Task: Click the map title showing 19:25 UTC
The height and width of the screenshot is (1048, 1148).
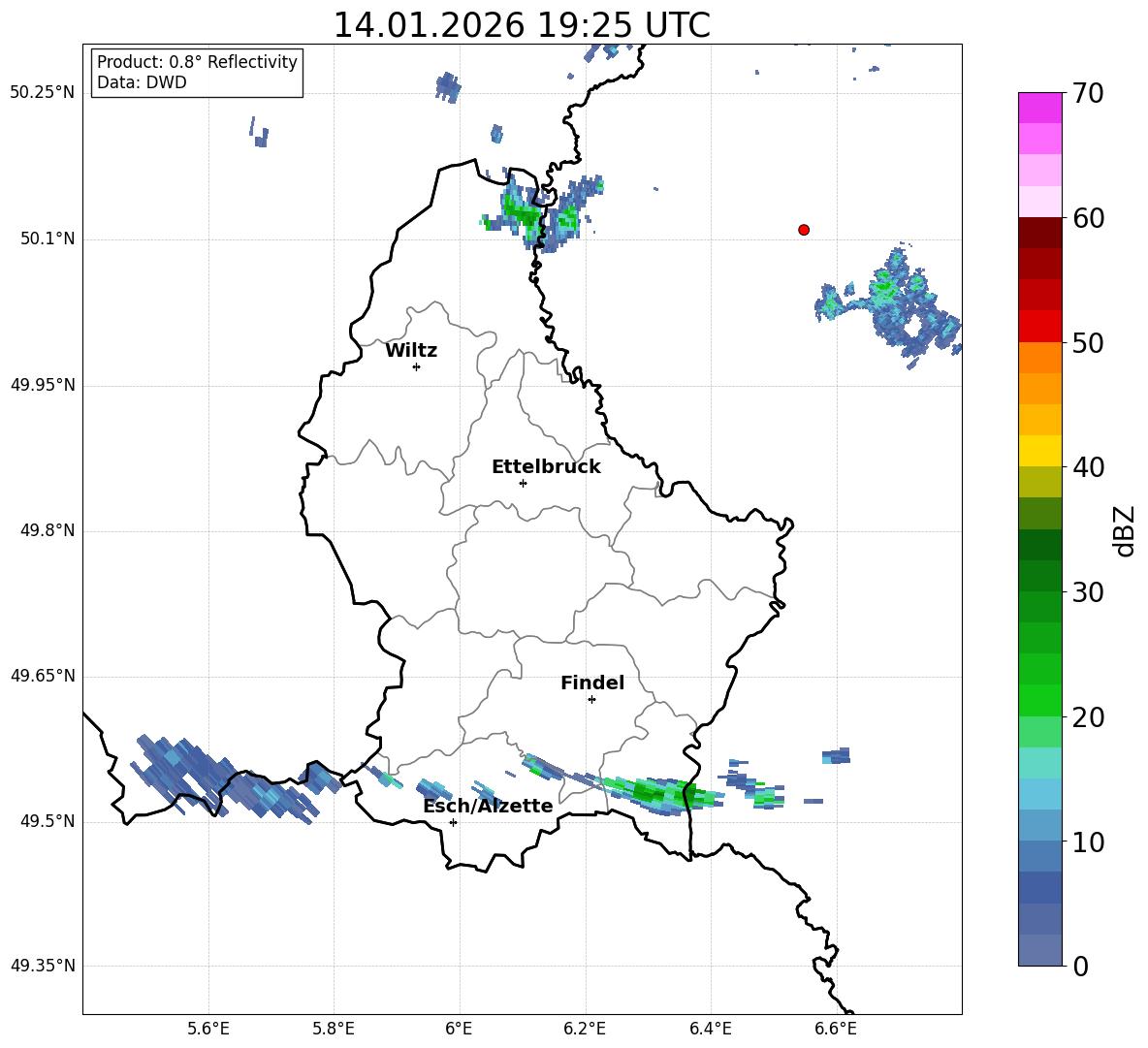Action: point(522,25)
